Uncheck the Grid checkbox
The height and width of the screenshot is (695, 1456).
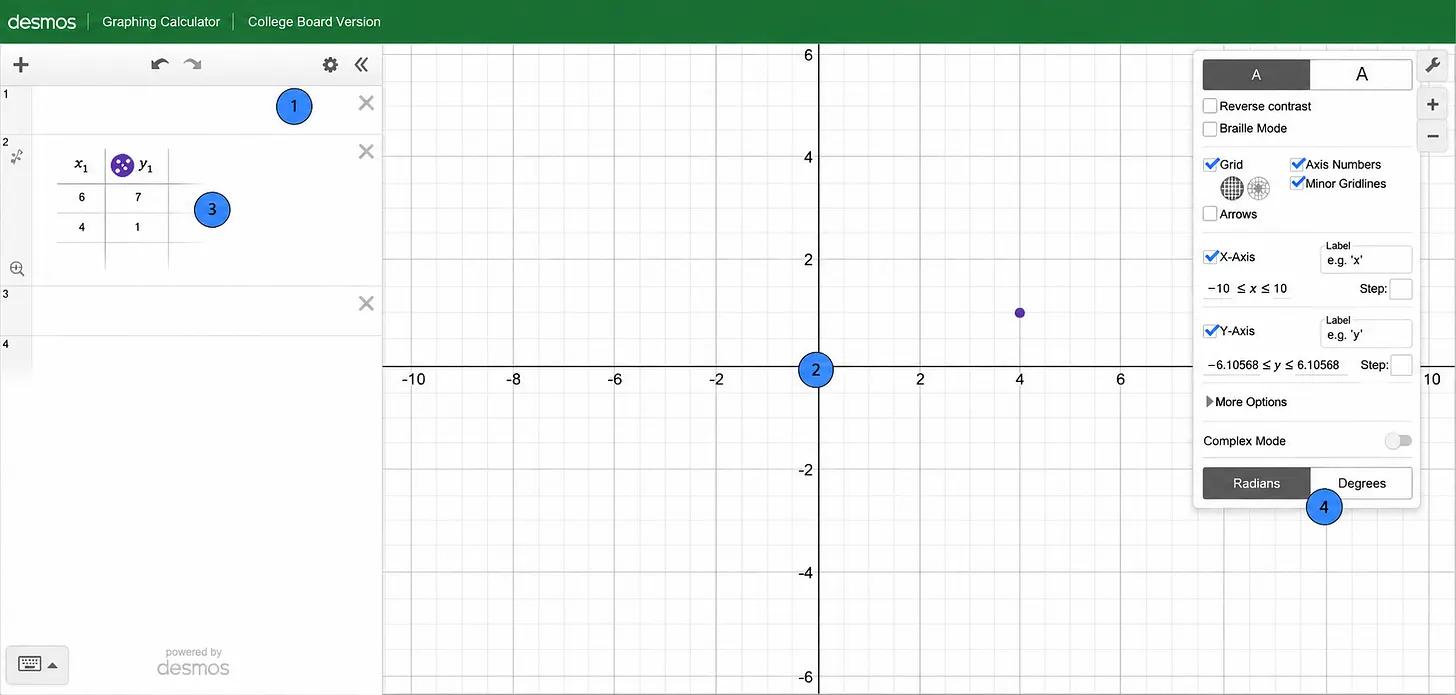(x=1210, y=164)
